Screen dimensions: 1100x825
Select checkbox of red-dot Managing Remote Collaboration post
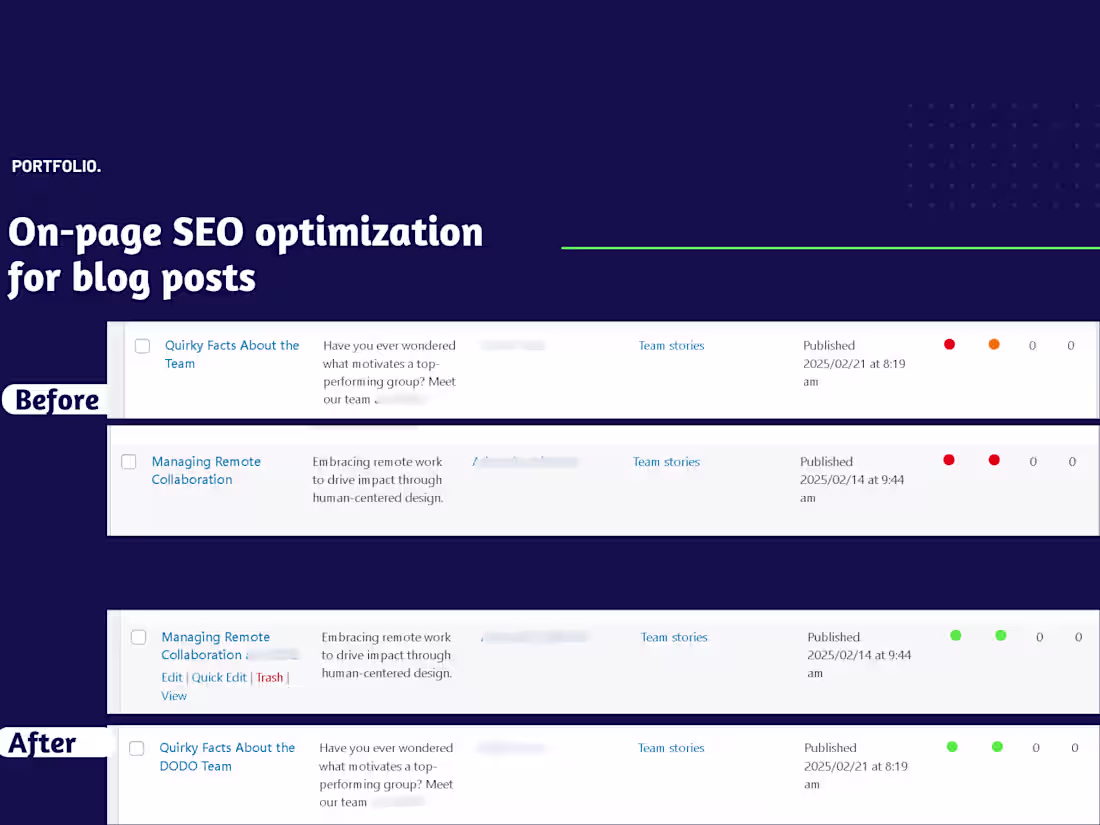(128, 462)
